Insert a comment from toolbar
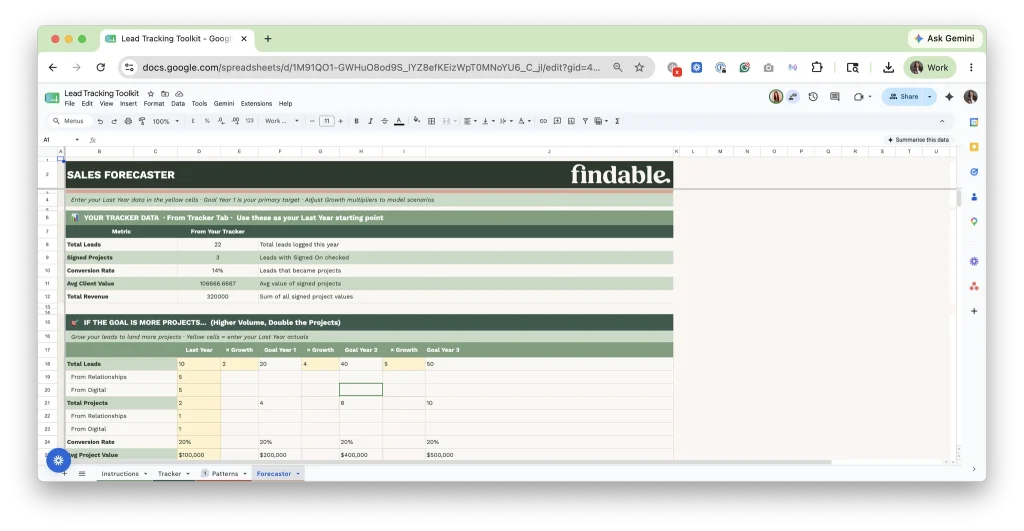This screenshot has height=531, width=1024. (557, 121)
